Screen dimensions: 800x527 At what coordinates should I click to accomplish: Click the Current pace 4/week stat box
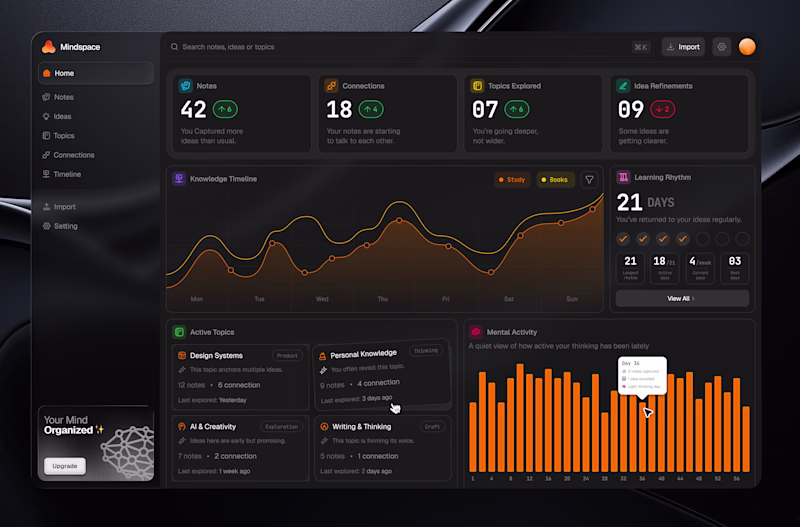pyautogui.click(x=700, y=268)
